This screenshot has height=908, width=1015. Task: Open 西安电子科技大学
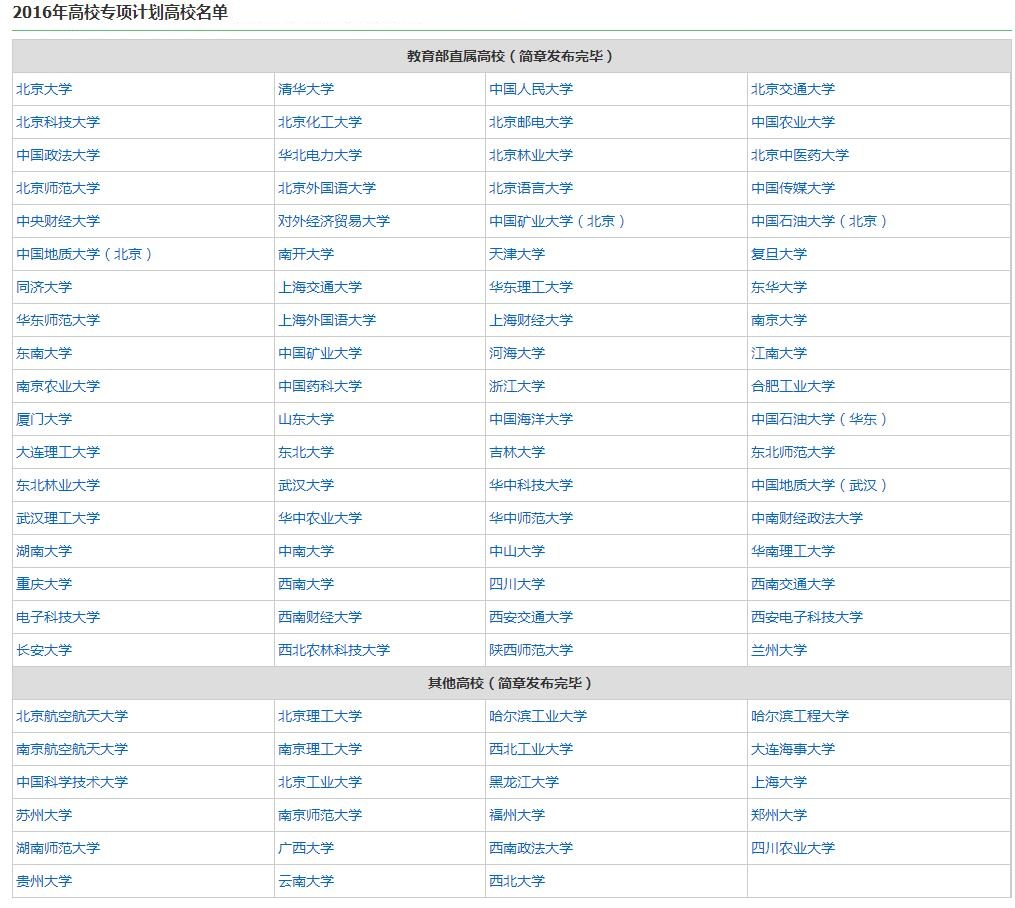tap(807, 617)
